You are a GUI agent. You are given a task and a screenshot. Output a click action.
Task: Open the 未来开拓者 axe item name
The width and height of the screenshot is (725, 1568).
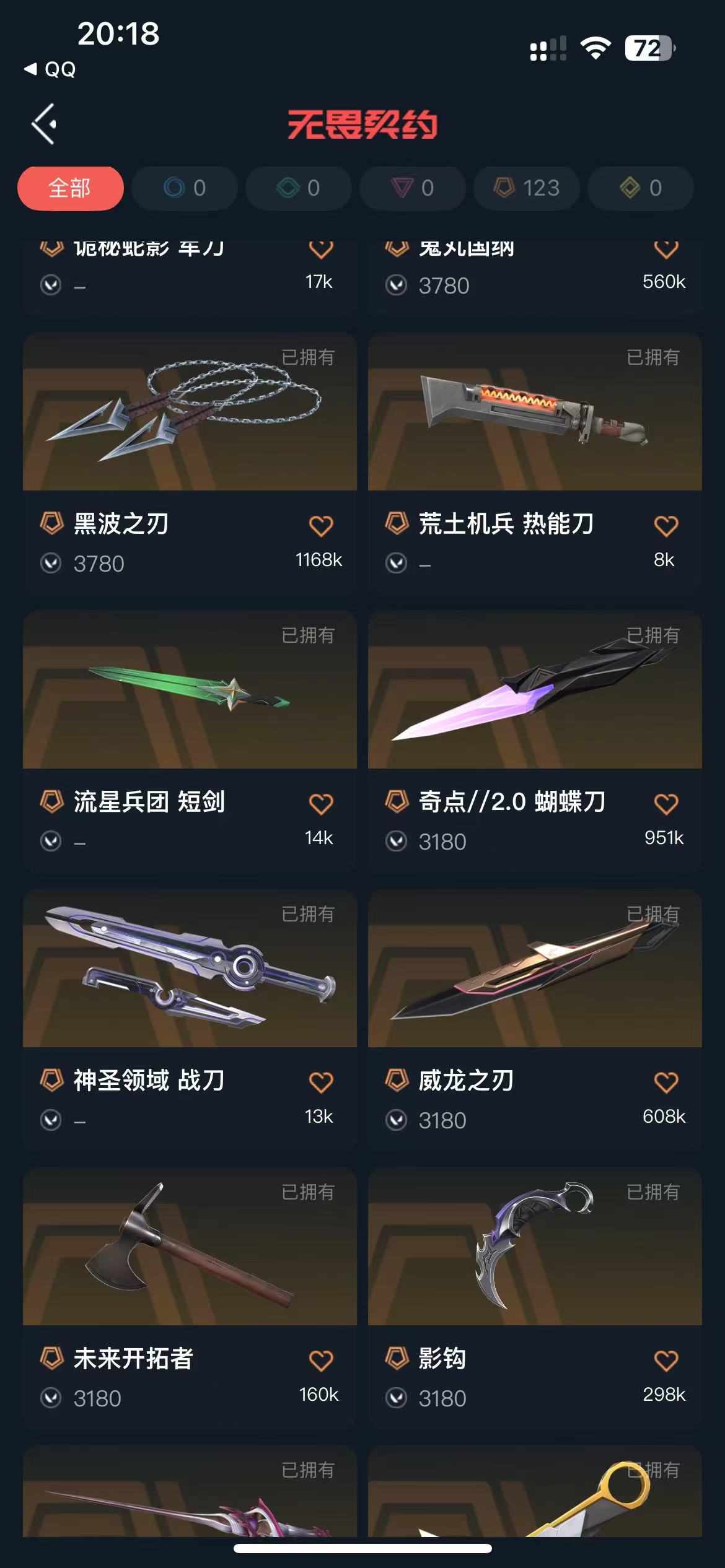pos(133,1359)
